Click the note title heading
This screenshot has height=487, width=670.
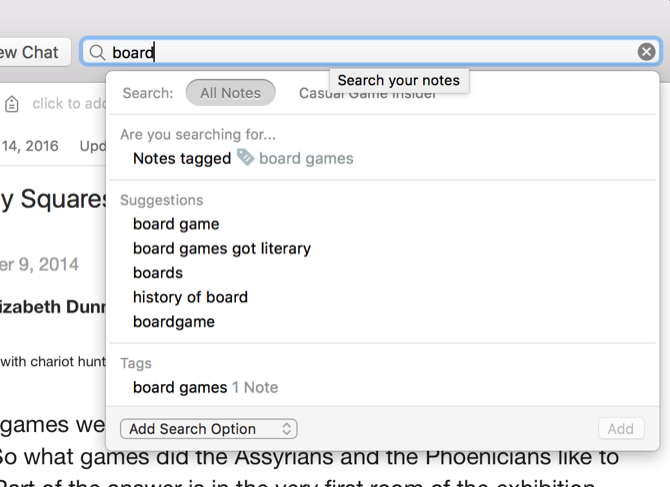[52, 199]
